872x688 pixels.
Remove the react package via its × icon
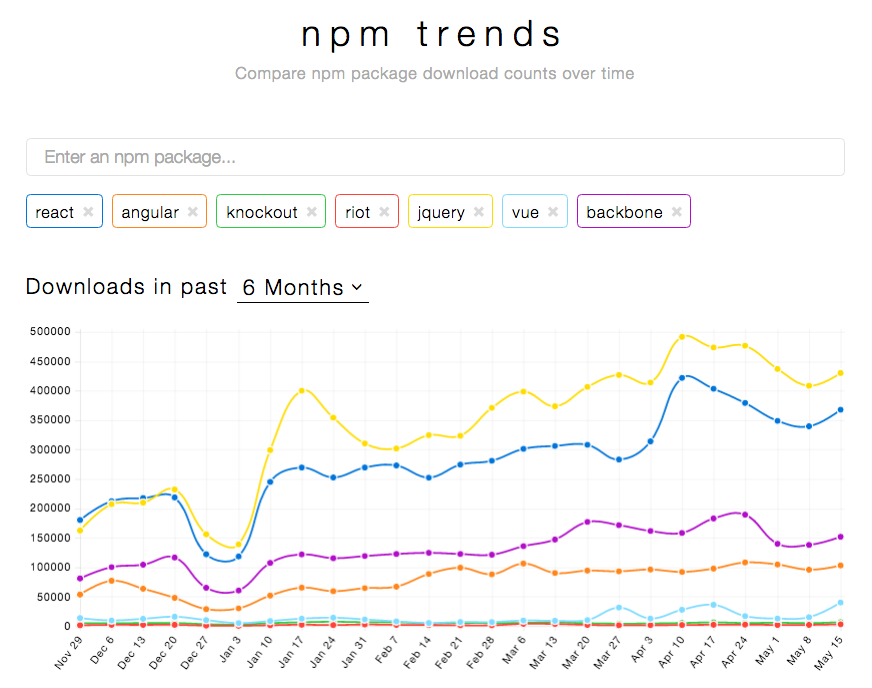88,211
